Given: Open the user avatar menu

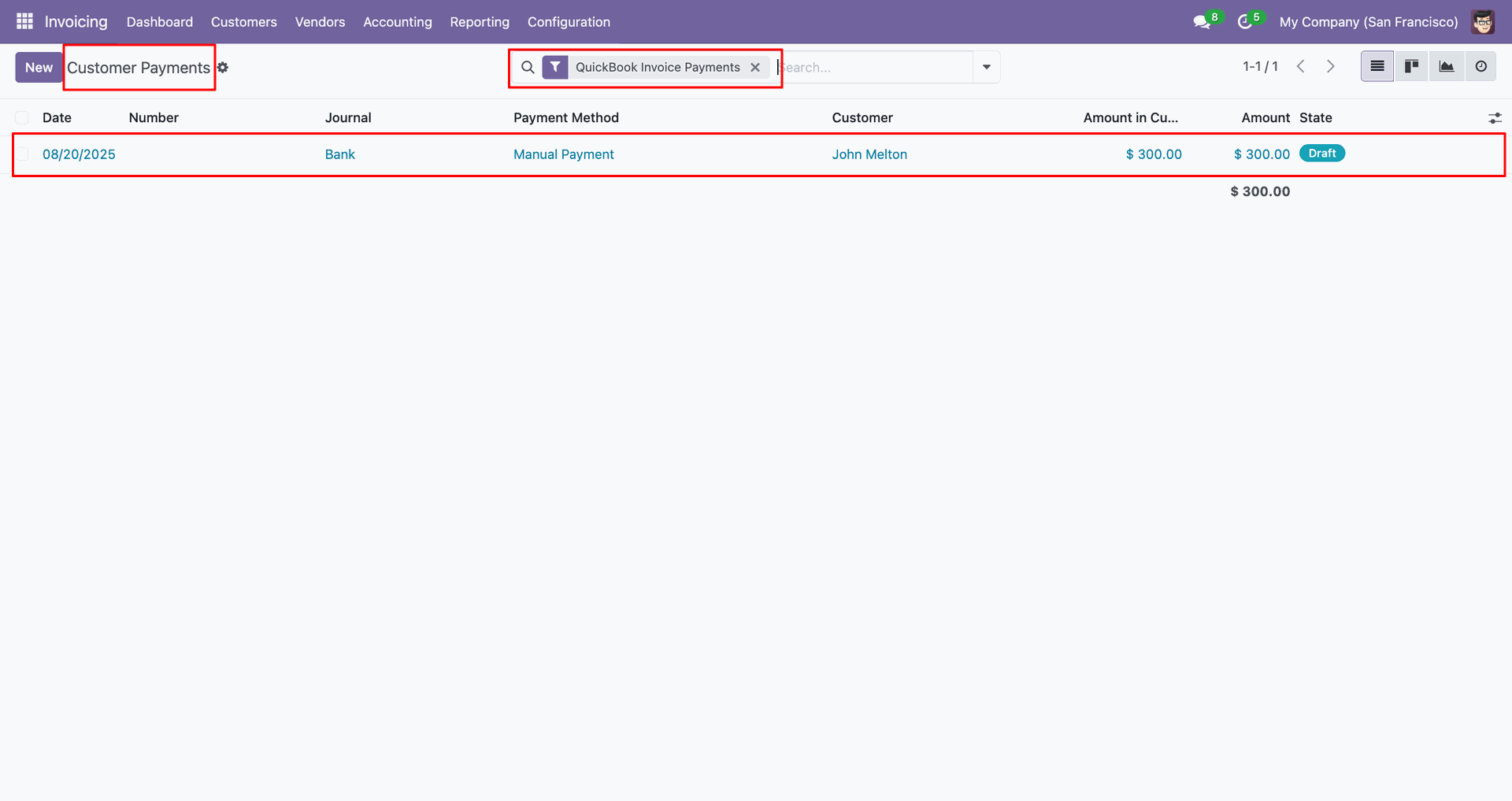Looking at the screenshot, I should coord(1482,22).
